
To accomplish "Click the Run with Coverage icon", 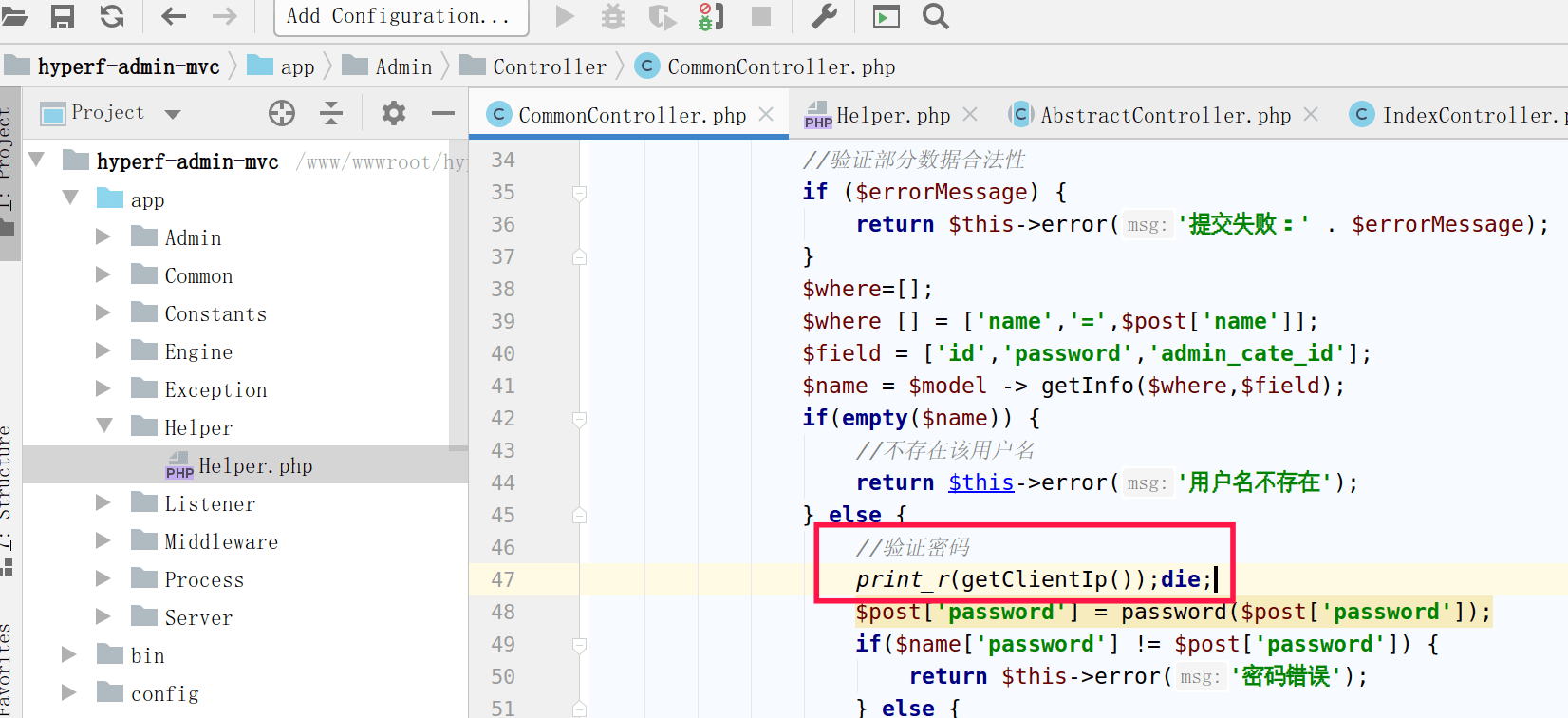I will point(662,16).
